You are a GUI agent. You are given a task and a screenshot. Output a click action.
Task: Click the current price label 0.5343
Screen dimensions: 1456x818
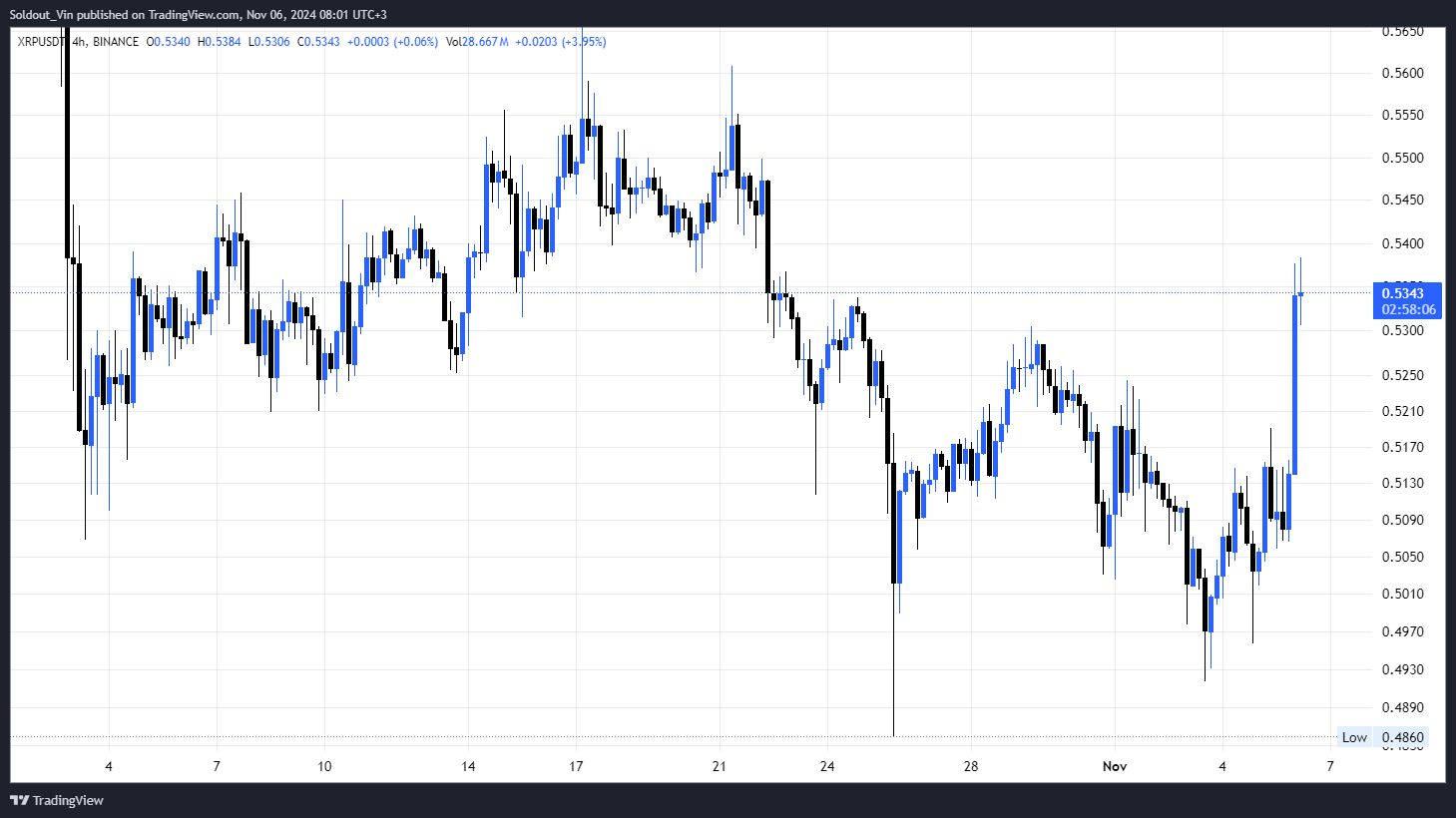click(1402, 293)
